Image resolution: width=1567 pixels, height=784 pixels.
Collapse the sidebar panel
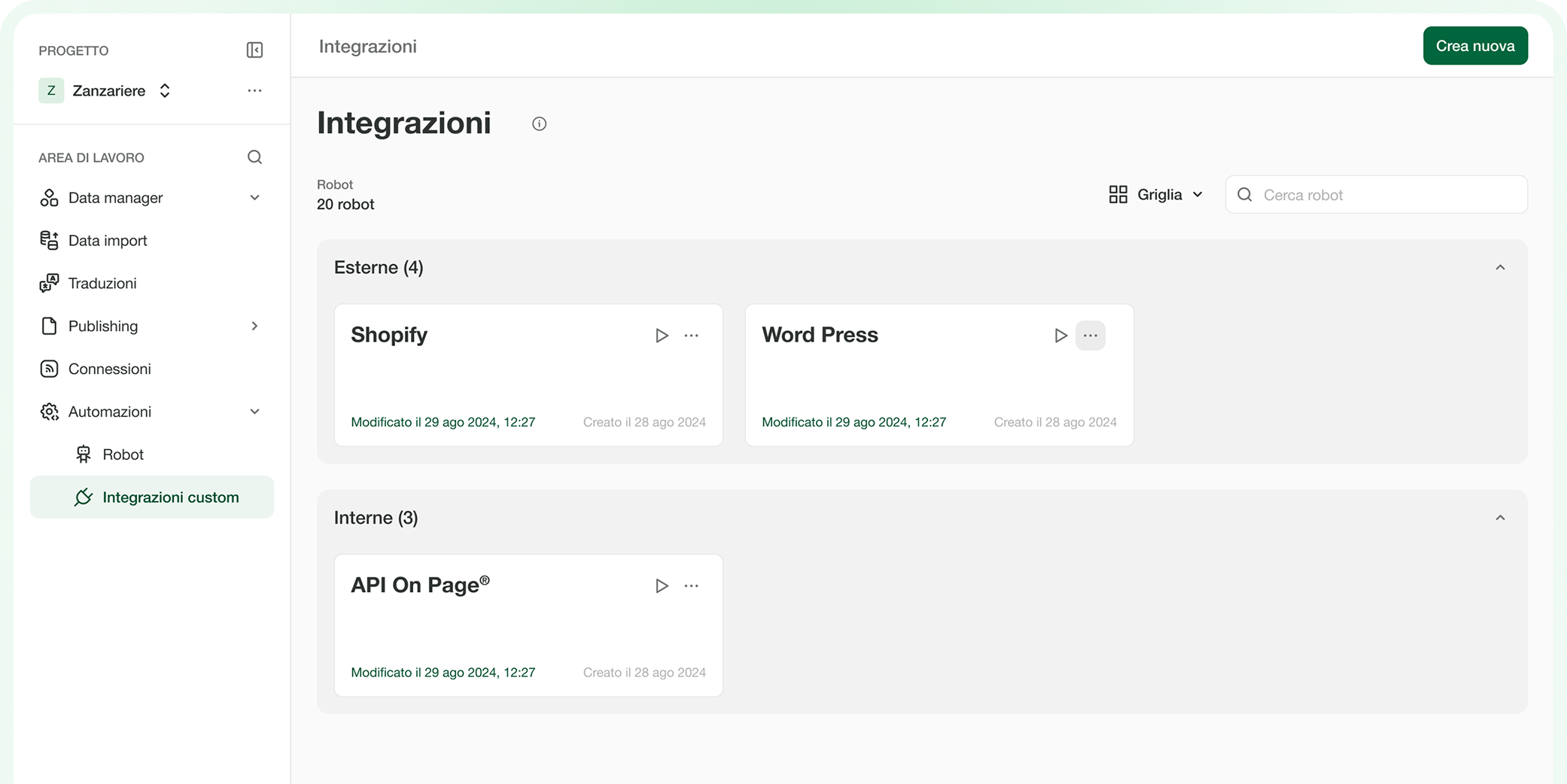pyautogui.click(x=254, y=50)
